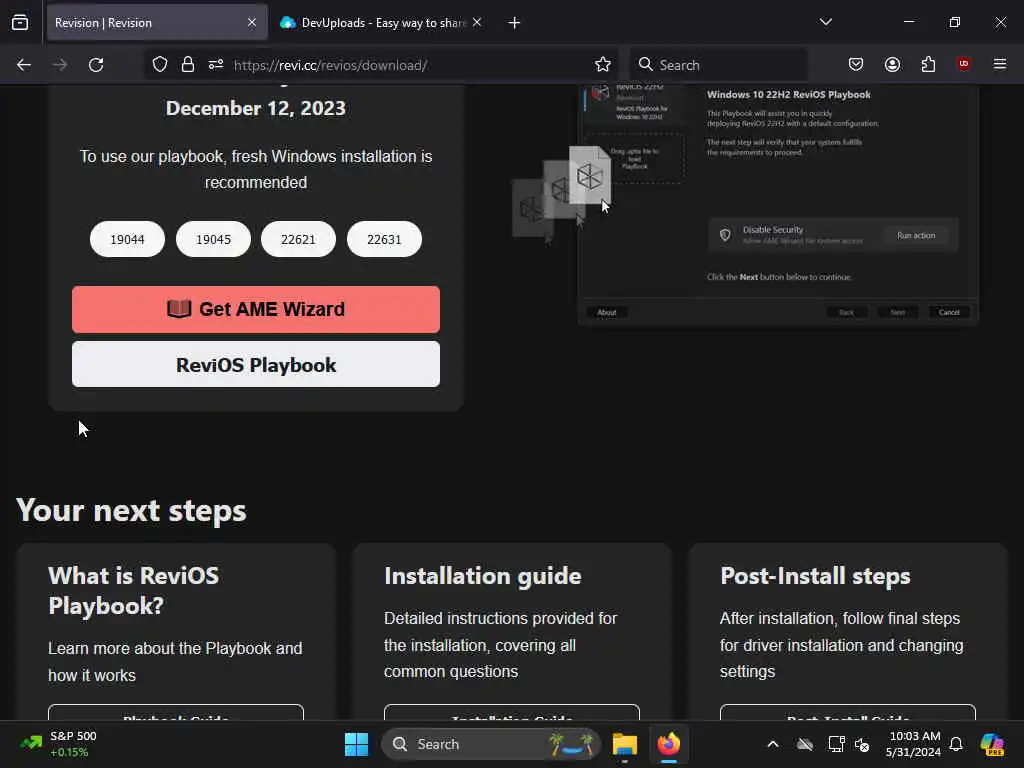1024x768 pixels.
Task: Expand the list all tabs chevron
Action: (x=825, y=22)
